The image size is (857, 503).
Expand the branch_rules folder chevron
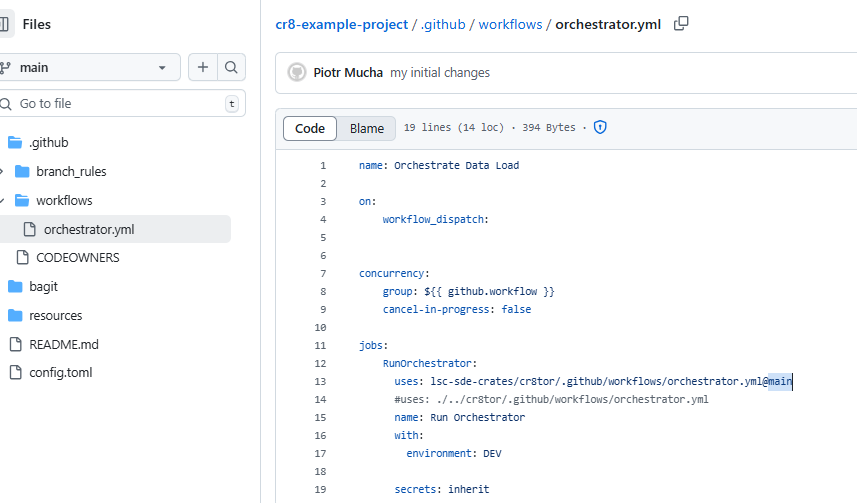click(2, 172)
